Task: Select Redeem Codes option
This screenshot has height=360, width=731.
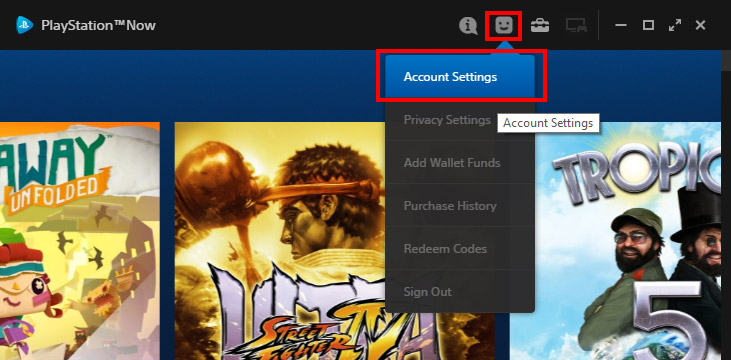Action: coord(460,249)
